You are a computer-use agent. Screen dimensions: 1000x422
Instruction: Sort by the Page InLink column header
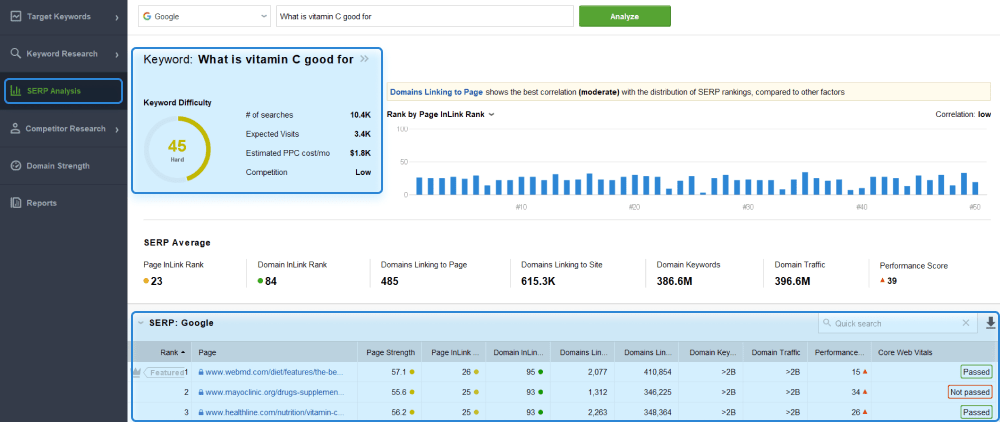(x=453, y=352)
